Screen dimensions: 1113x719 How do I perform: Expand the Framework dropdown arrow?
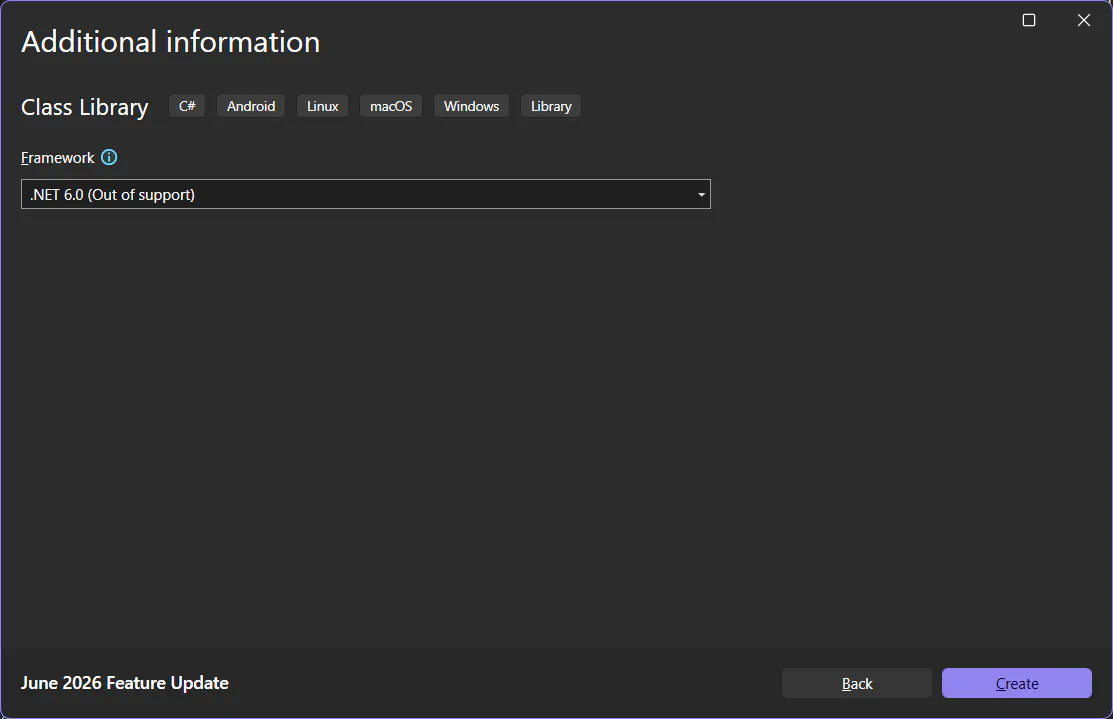(701, 194)
